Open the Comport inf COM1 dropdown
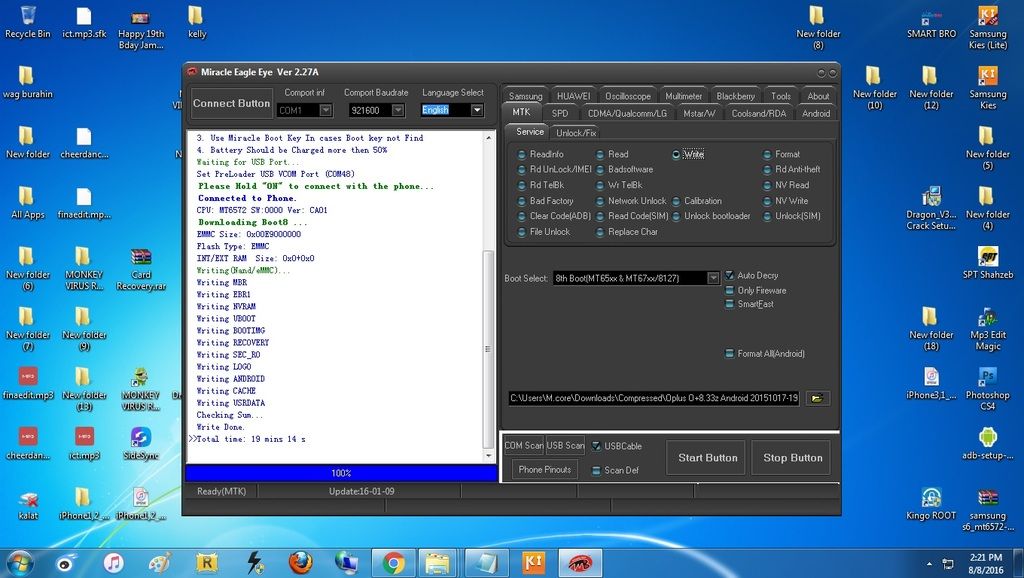Viewport: 1024px width, 578px height. click(x=325, y=110)
